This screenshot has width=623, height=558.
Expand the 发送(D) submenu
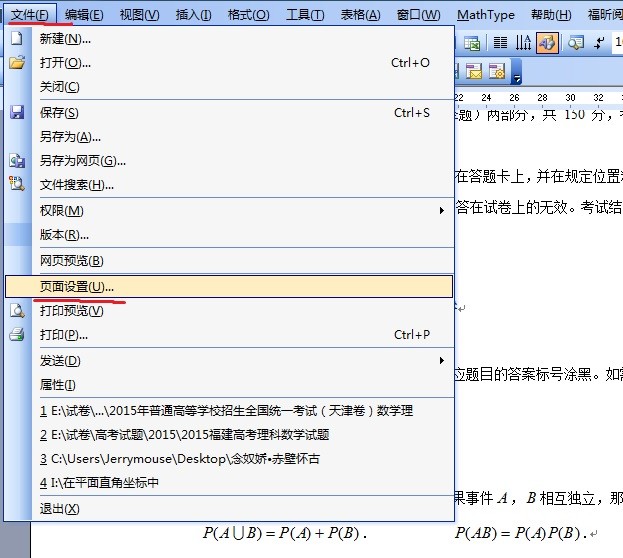pyautogui.click(x=229, y=360)
